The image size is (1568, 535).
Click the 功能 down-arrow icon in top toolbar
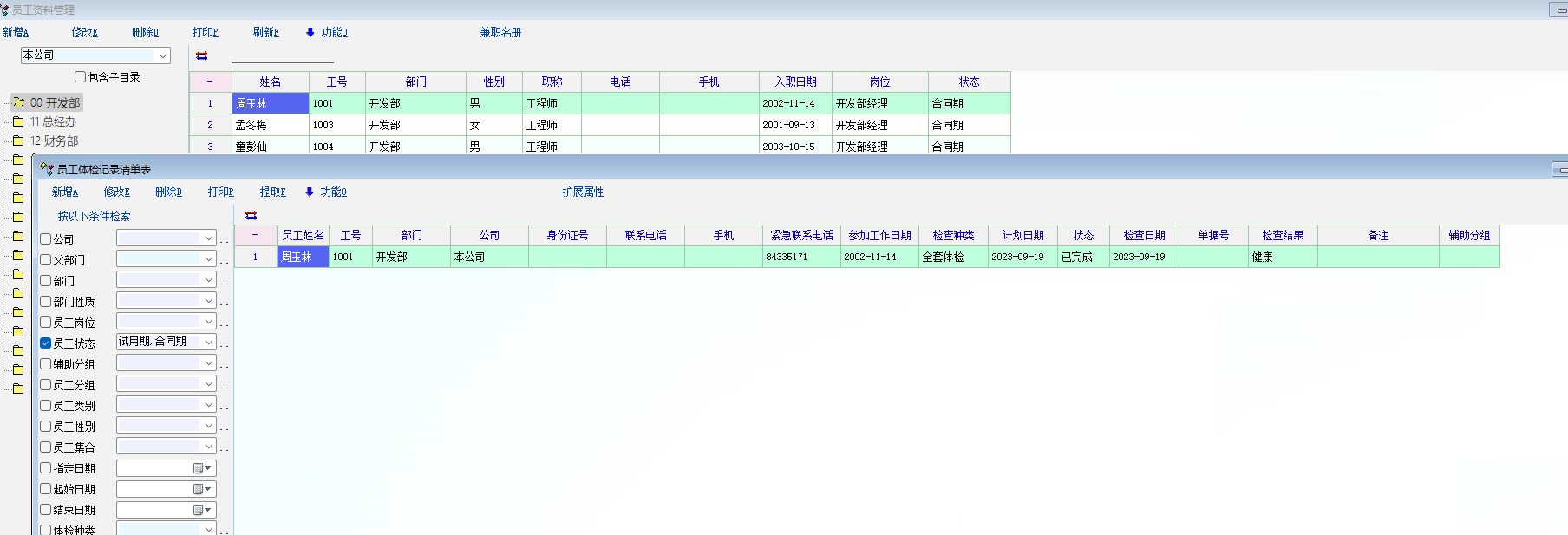pos(310,33)
